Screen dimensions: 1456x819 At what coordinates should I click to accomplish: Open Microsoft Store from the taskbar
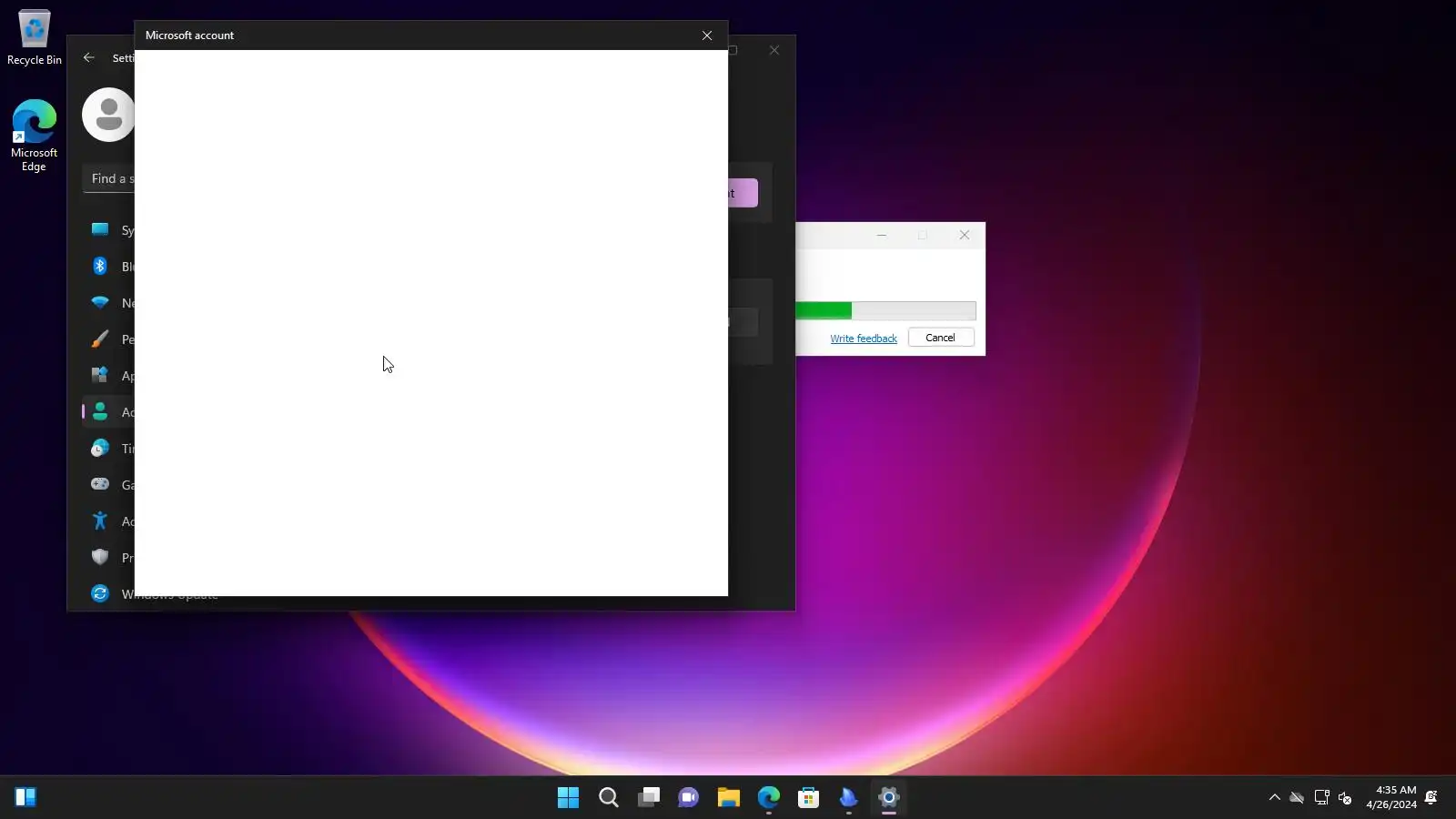809,798
